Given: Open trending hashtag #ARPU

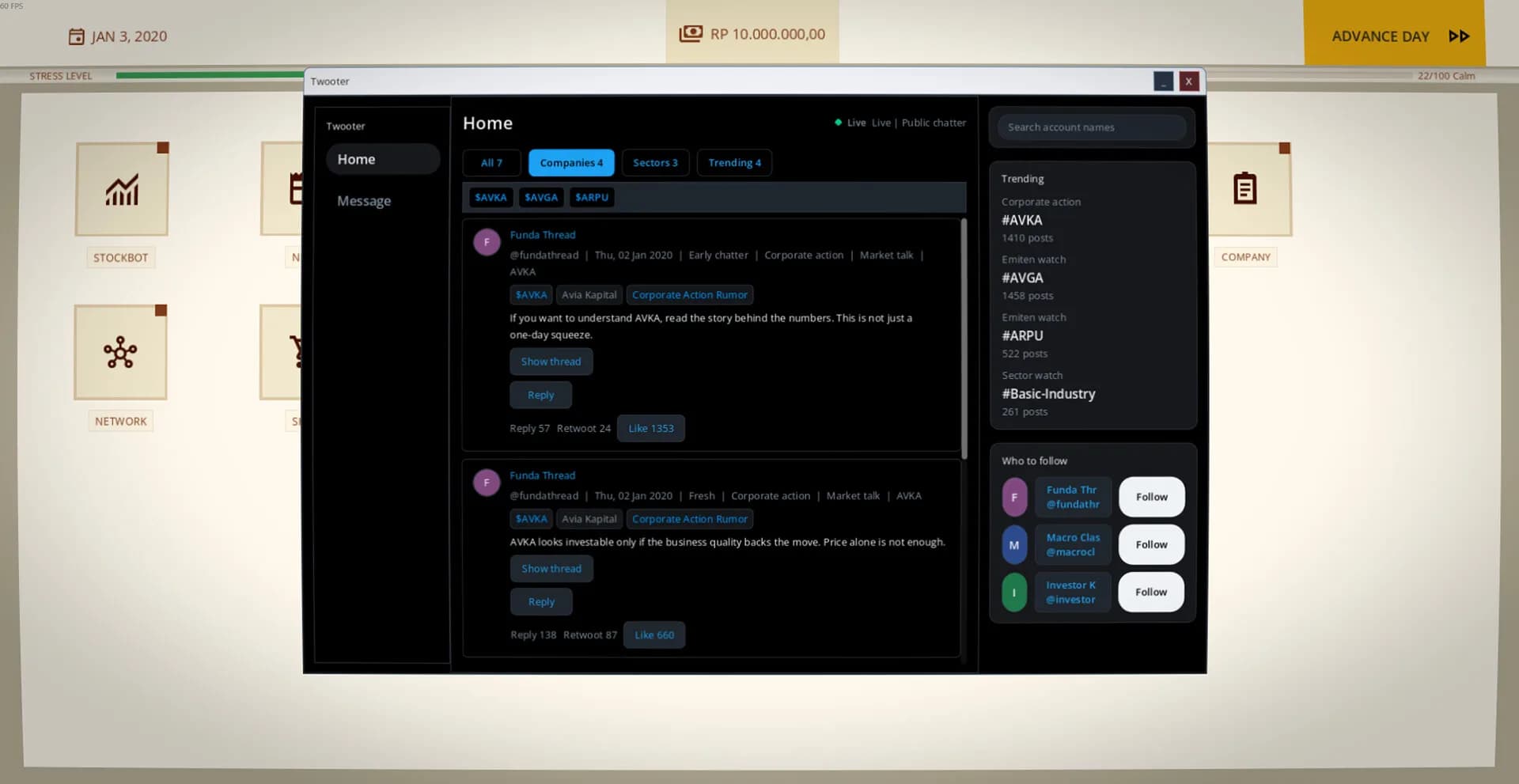Looking at the screenshot, I should coord(1022,336).
